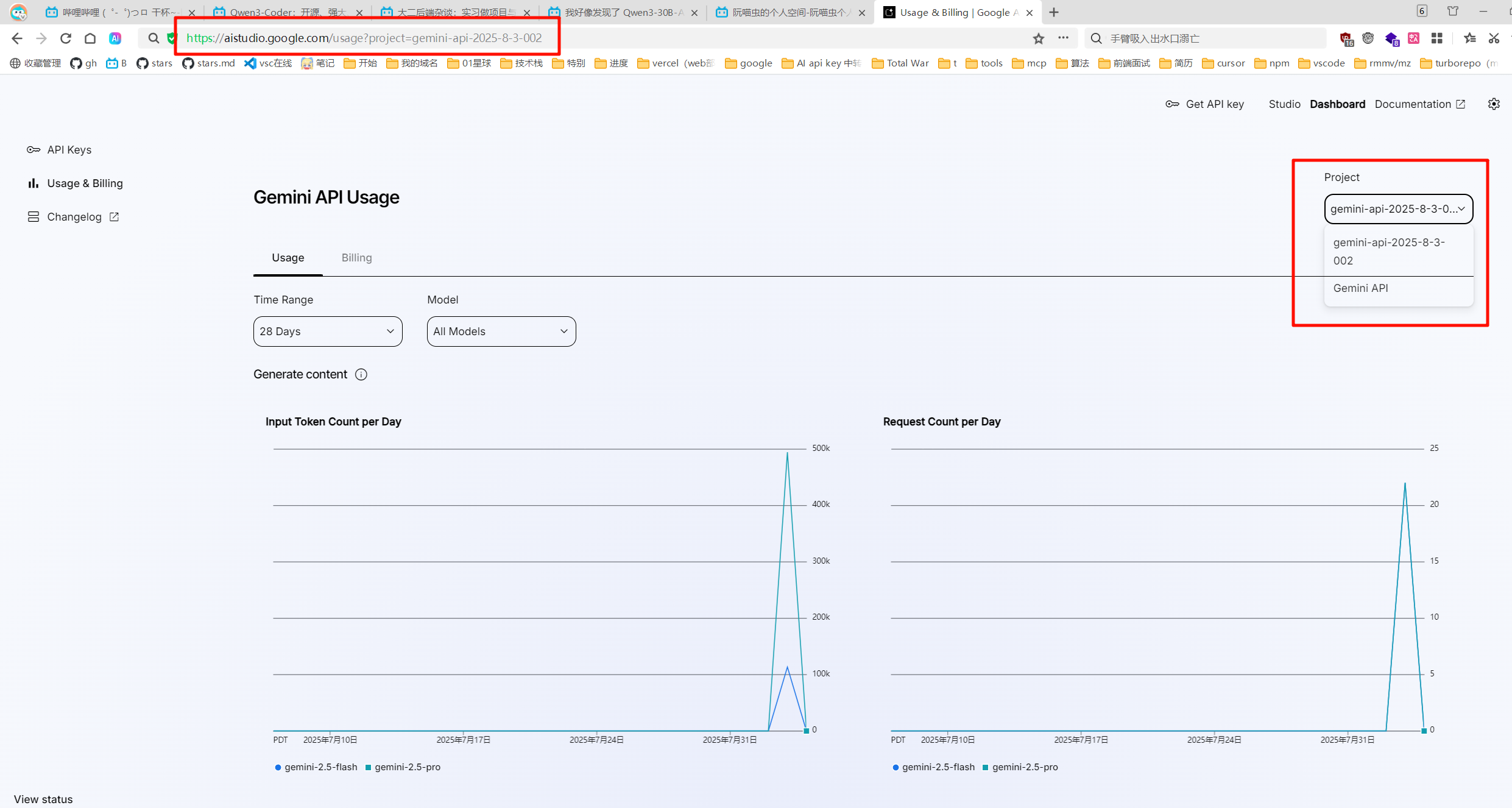This screenshot has width=1512, height=808.
Task: Open the red shield extension icon
Action: (x=1346, y=39)
